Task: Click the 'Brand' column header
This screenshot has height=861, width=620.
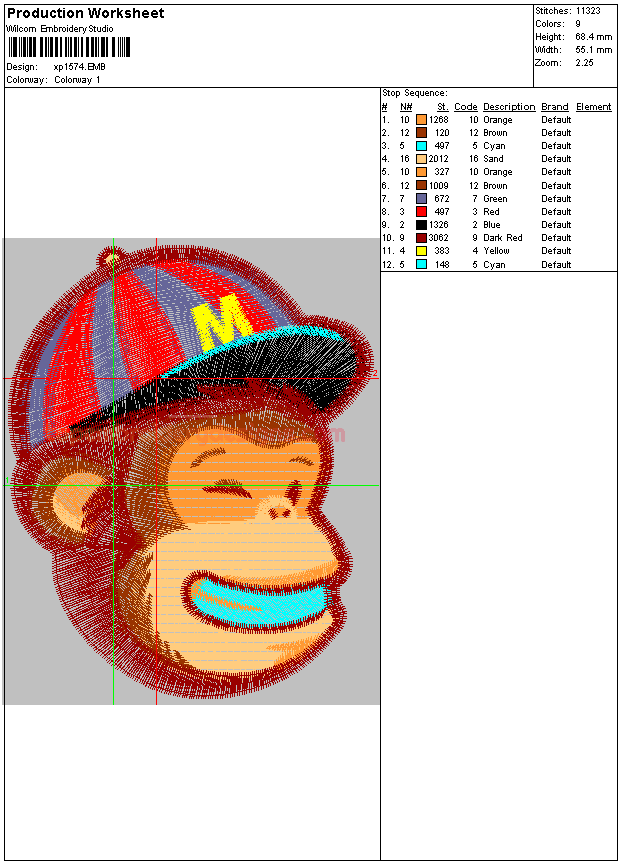Action: point(555,107)
